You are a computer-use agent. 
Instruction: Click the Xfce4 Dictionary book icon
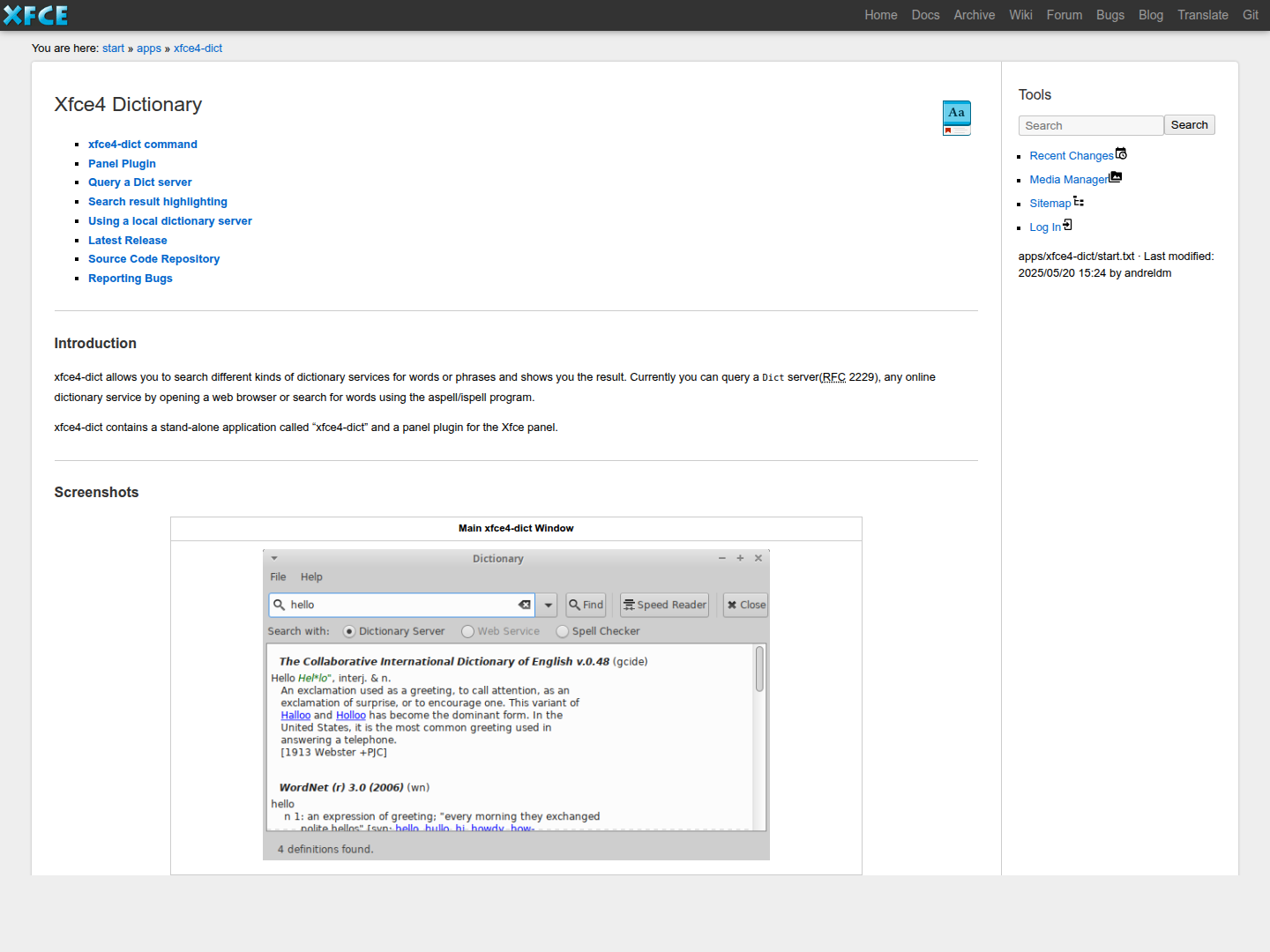(x=957, y=118)
